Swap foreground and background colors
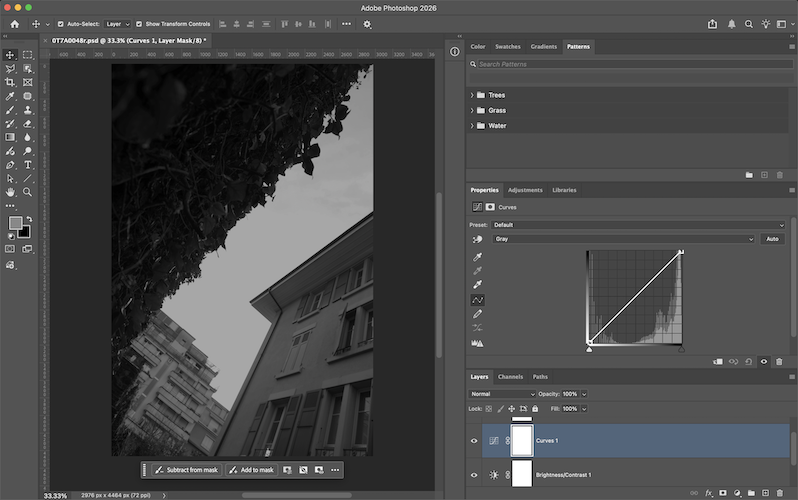Screen dimensions: 798x500 pyautogui.click(x=30, y=219)
